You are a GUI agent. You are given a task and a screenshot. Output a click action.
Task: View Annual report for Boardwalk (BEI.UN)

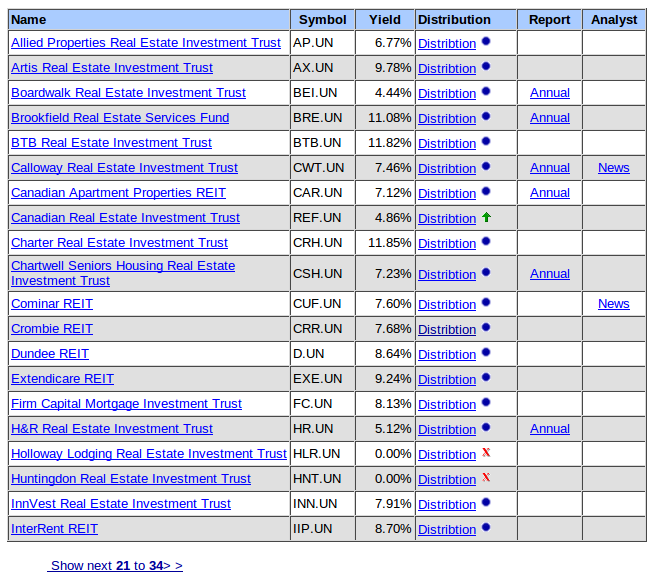pos(550,93)
